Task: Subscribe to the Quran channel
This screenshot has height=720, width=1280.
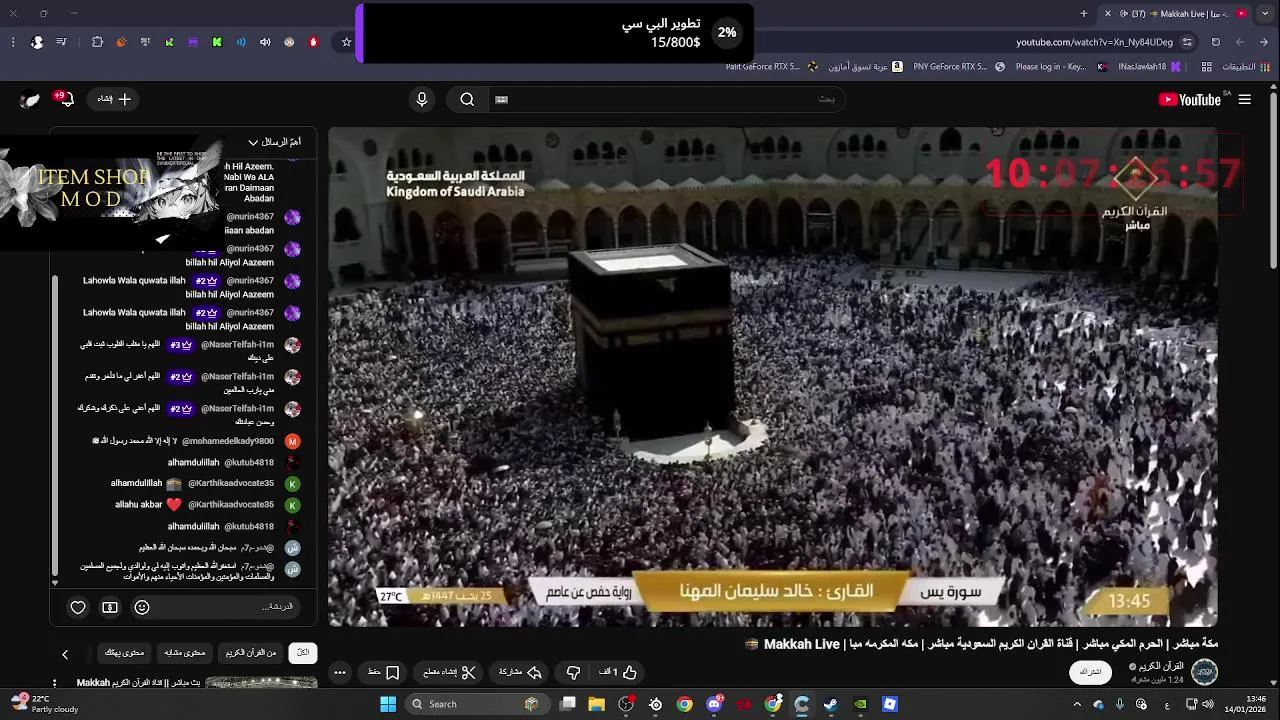Action: pyautogui.click(x=1091, y=672)
